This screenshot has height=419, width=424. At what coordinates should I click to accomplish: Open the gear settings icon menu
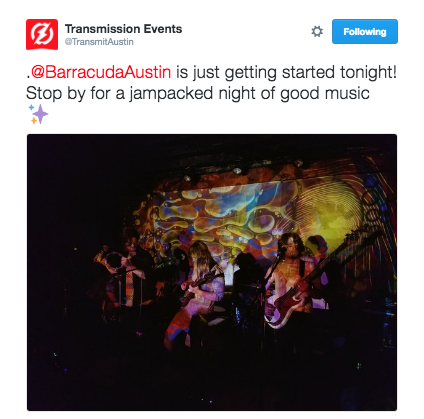[x=317, y=32]
